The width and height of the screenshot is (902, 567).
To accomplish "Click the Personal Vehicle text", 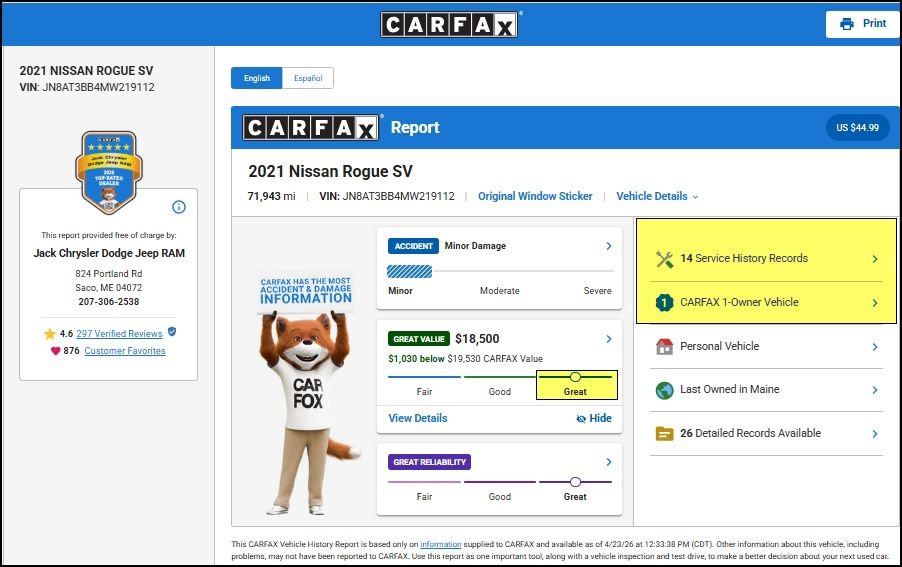I will 720,346.
